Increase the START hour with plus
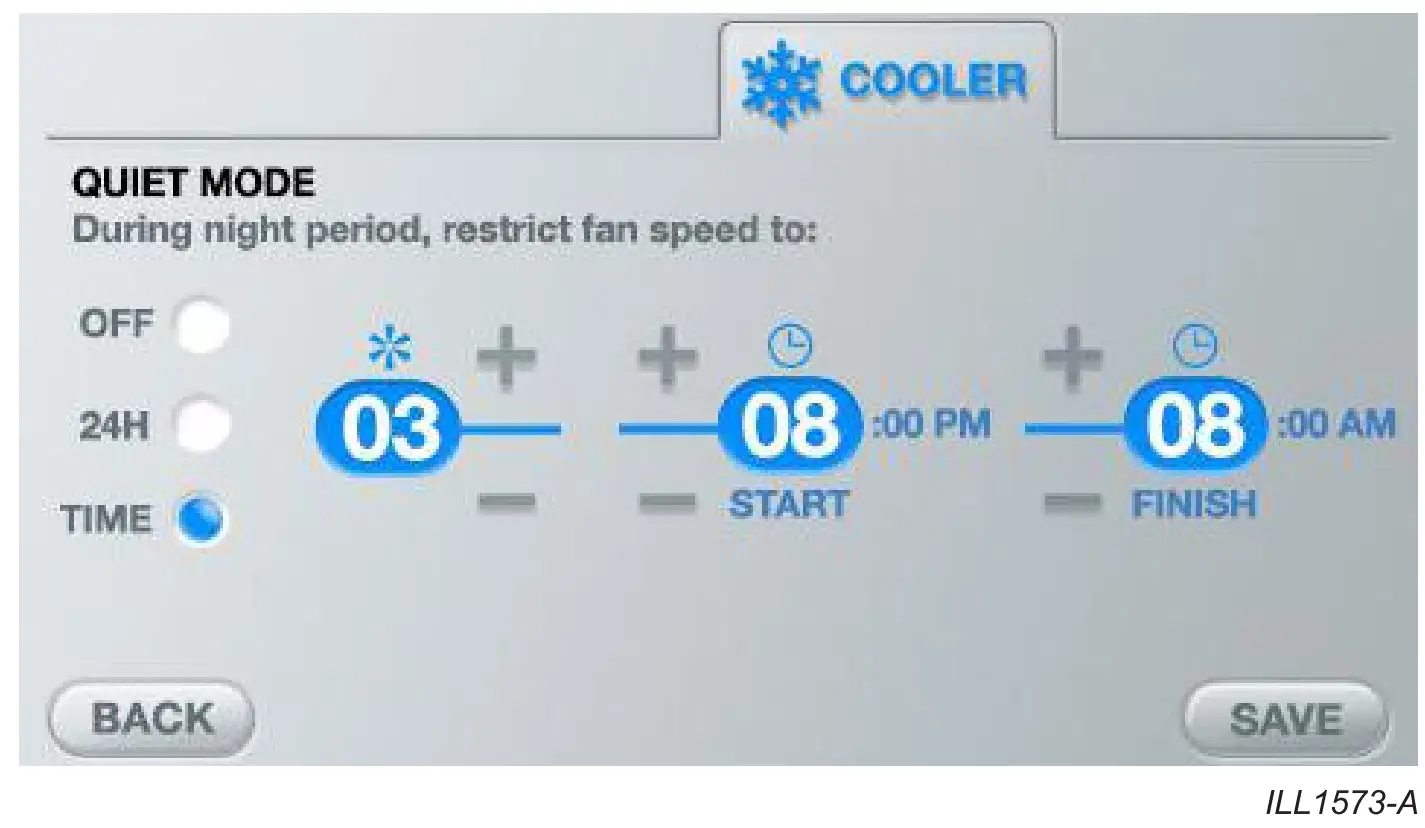The width and height of the screenshot is (1425, 828). tap(667, 359)
